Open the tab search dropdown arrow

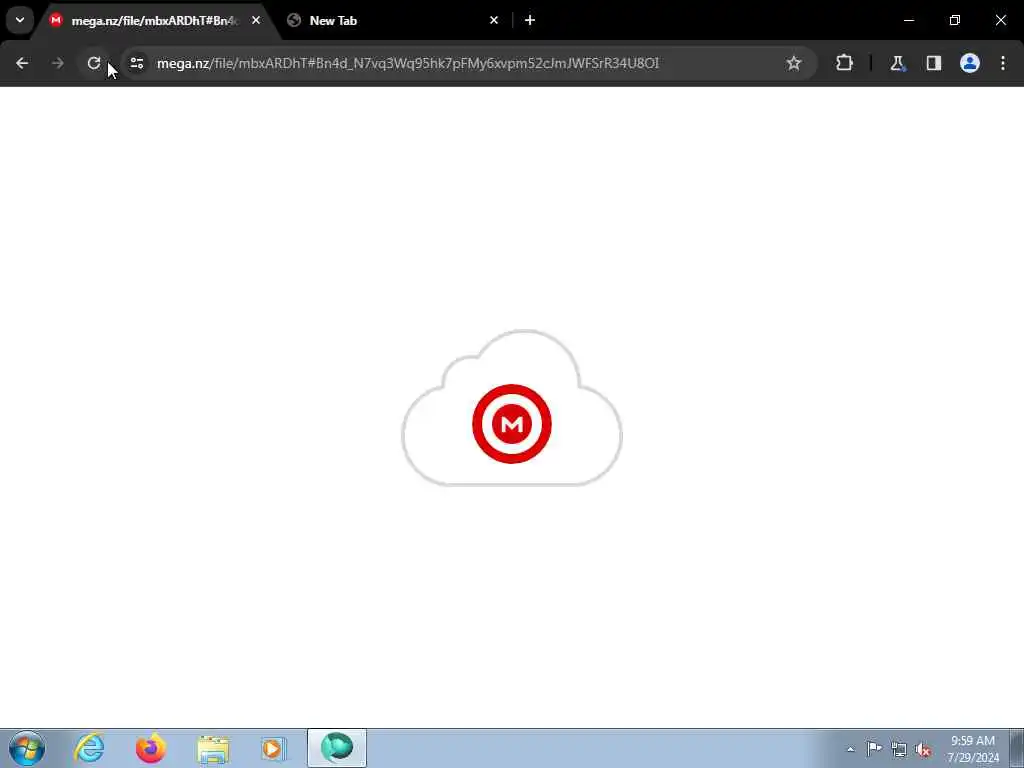click(20, 20)
